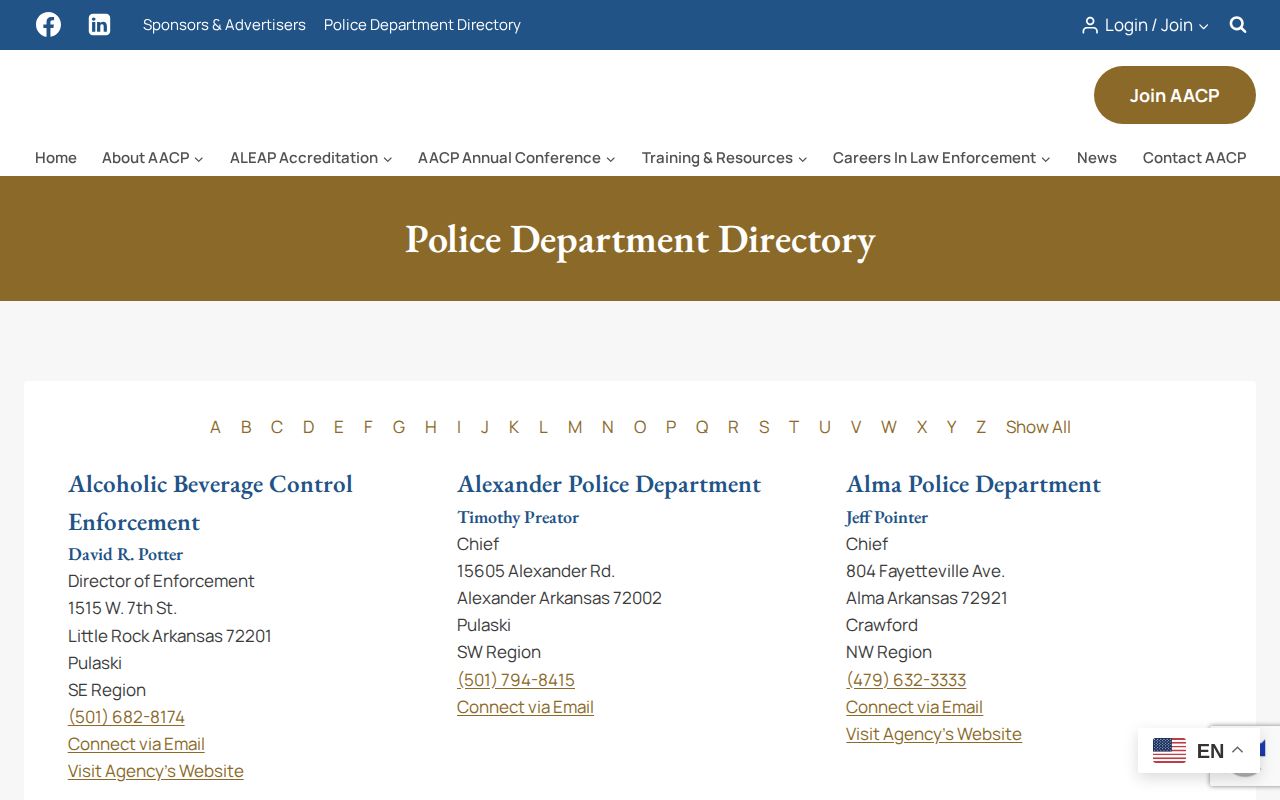The width and height of the screenshot is (1280, 800).
Task: Visit Alma Police agency's website
Action: (x=934, y=734)
